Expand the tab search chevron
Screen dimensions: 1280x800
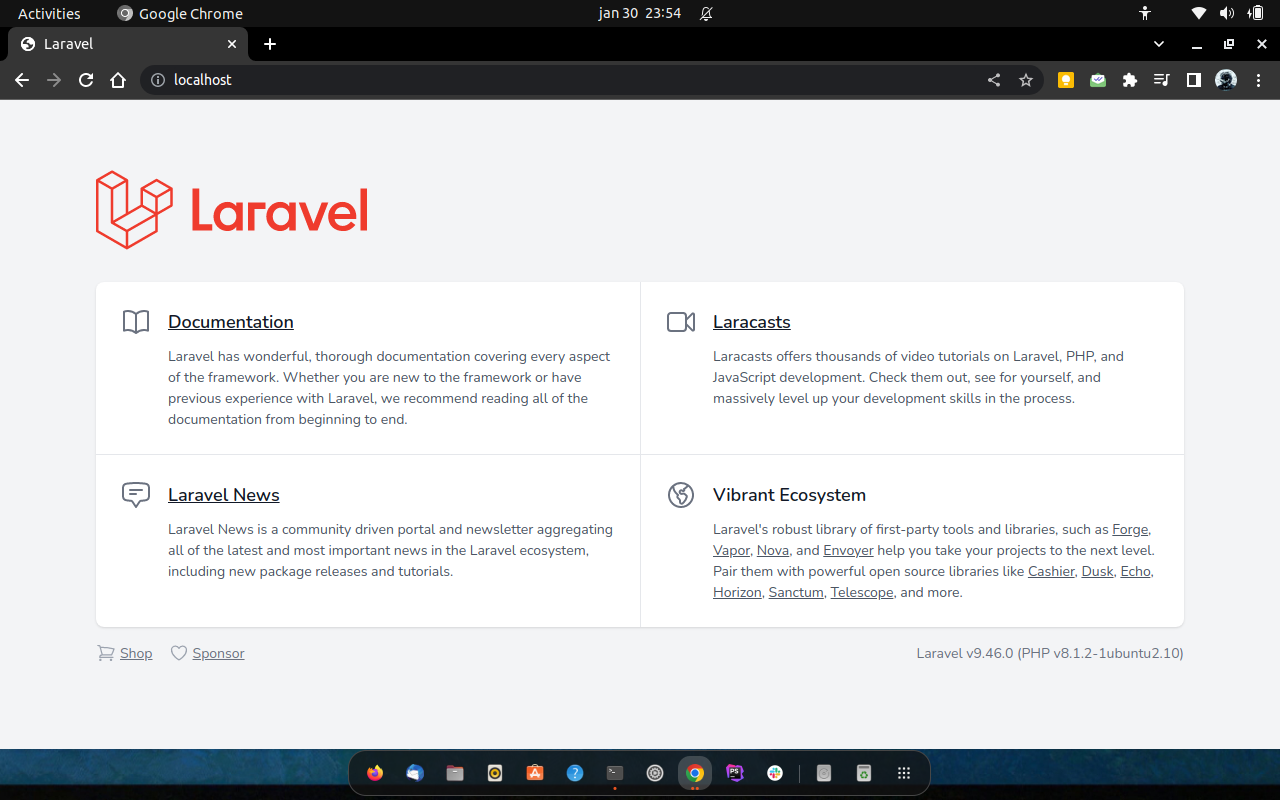pyautogui.click(x=1159, y=44)
